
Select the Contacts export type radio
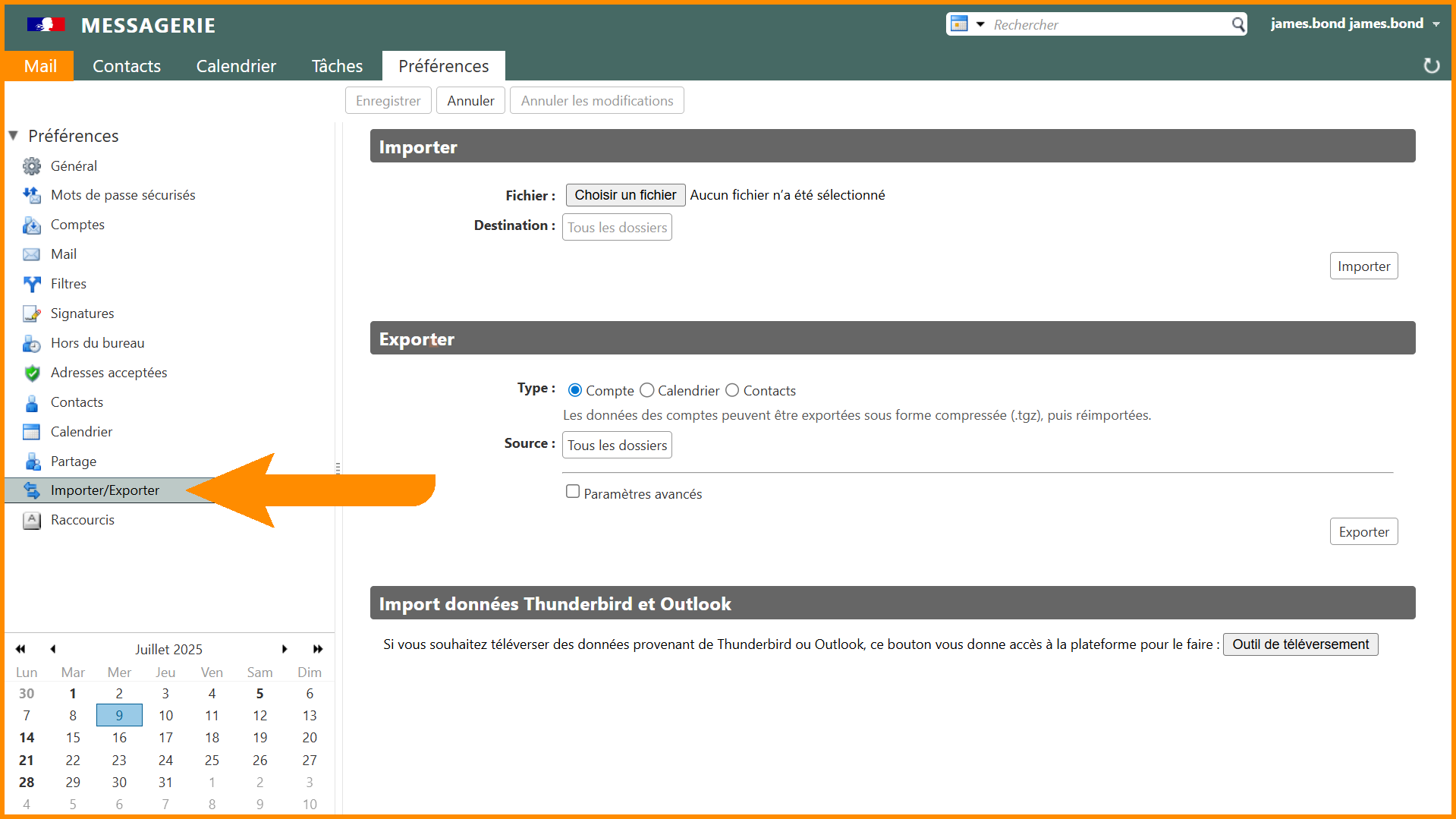tap(732, 390)
